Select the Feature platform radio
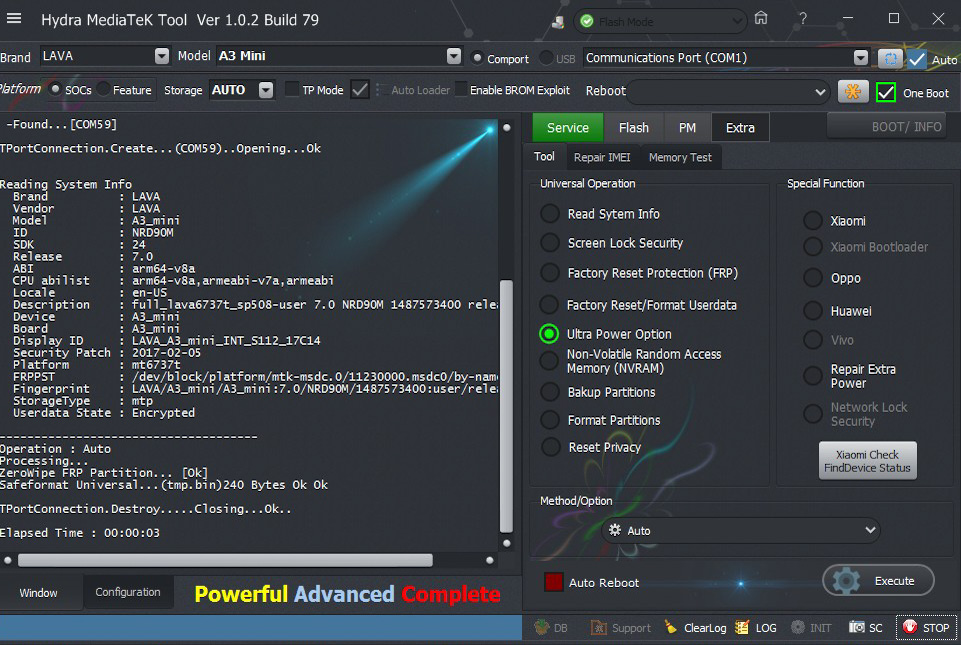This screenshot has width=961, height=645. tap(104, 90)
